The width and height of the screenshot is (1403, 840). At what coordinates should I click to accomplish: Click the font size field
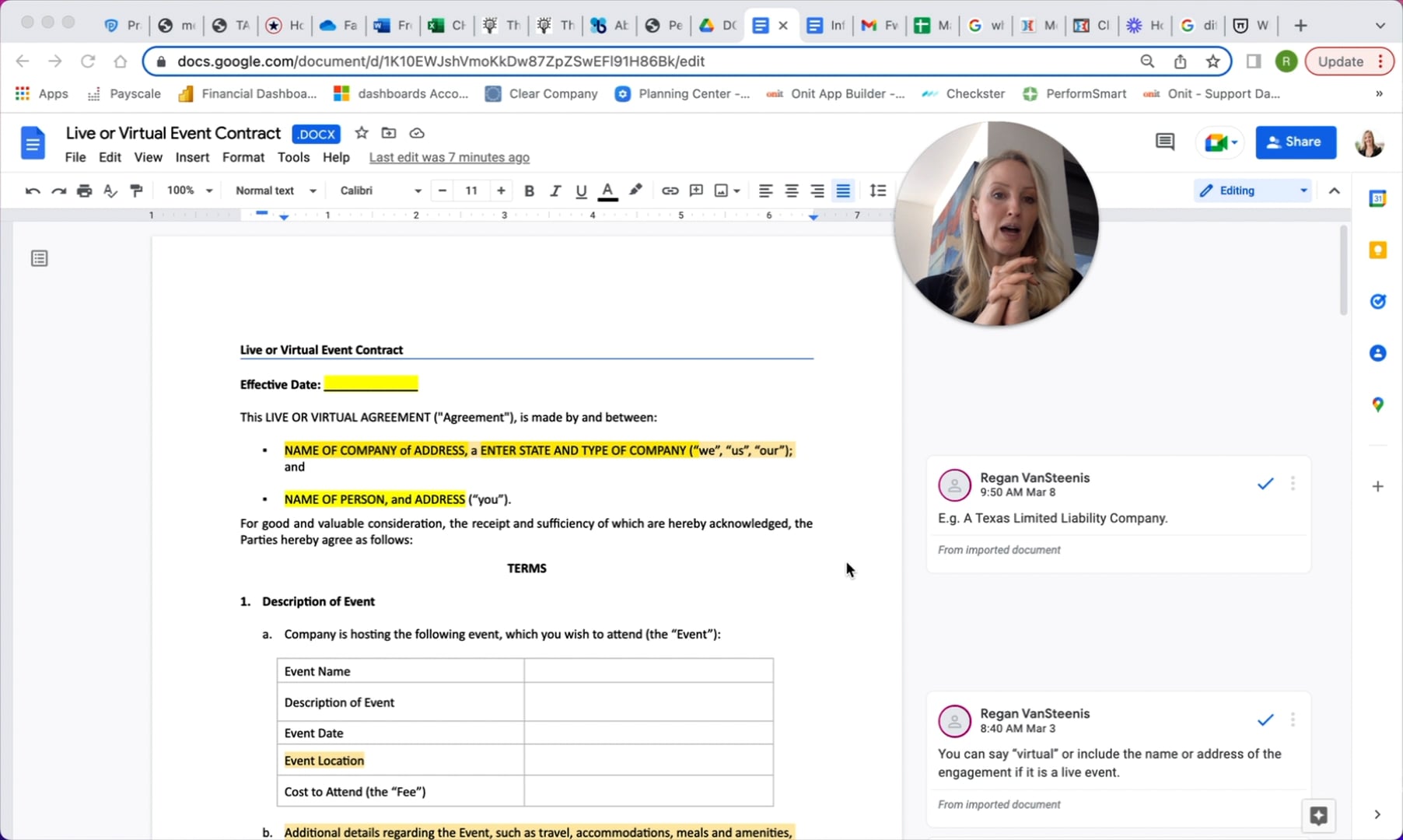tap(471, 191)
